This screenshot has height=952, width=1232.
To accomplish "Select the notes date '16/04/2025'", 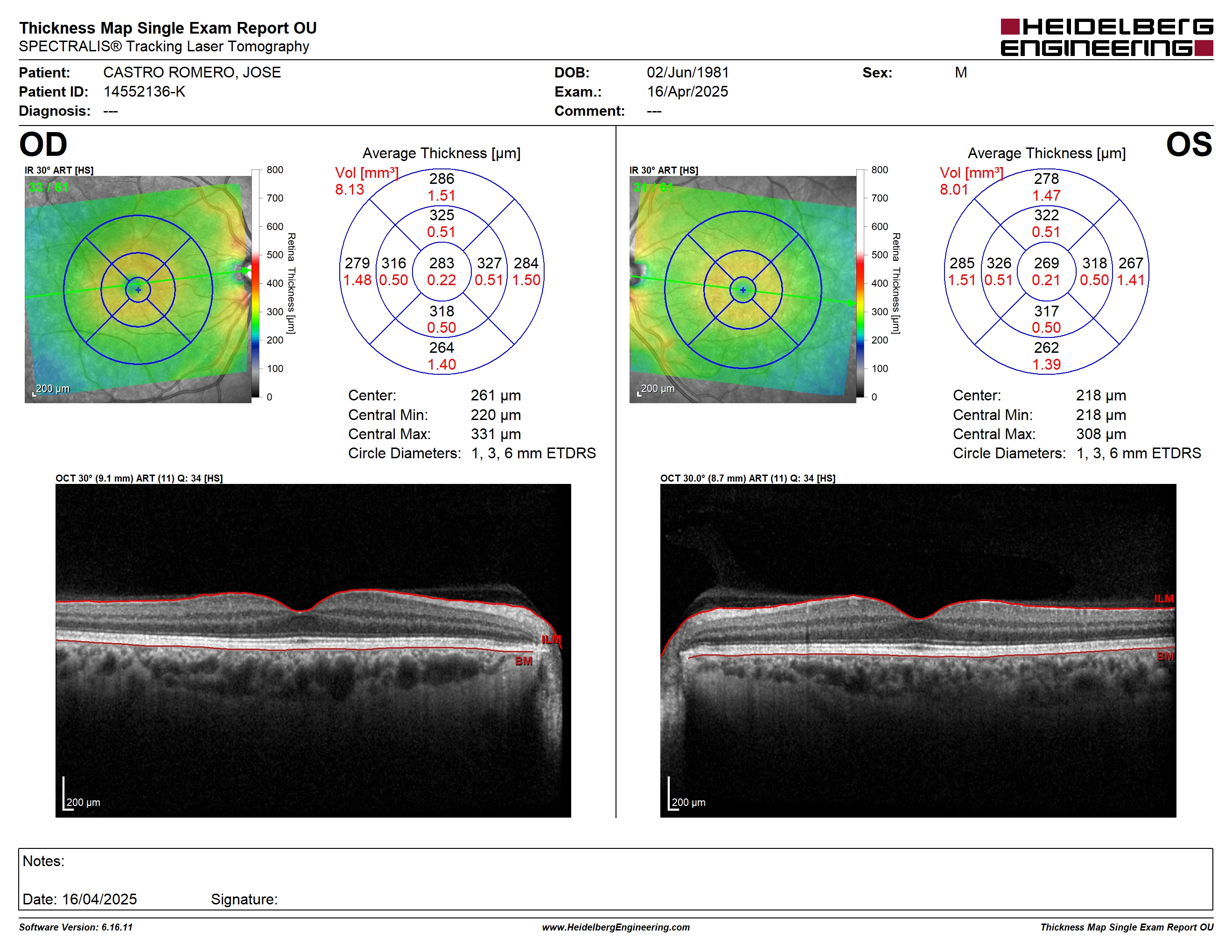I will pos(99,899).
